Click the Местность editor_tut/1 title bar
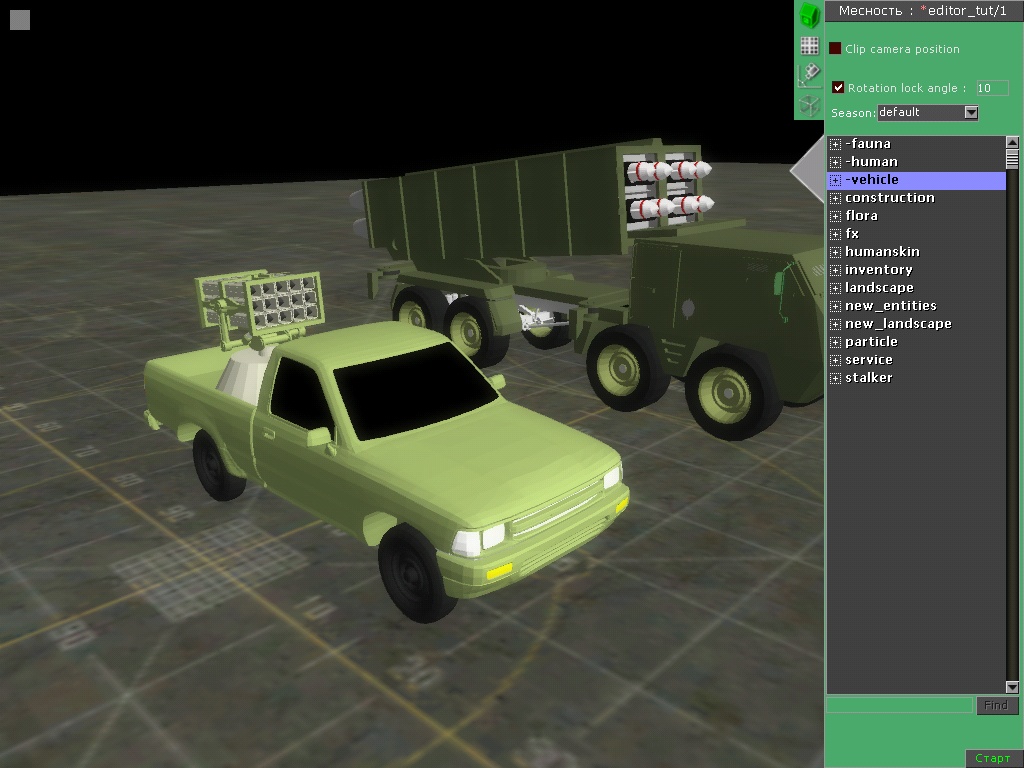 click(x=923, y=10)
